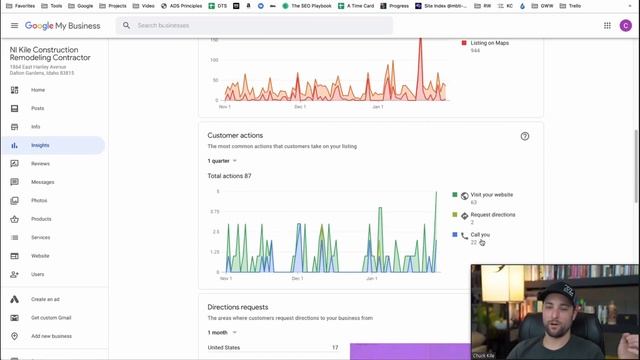
Task: Click the Services list icon
Action: pyautogui.click(x=15, y=238)
